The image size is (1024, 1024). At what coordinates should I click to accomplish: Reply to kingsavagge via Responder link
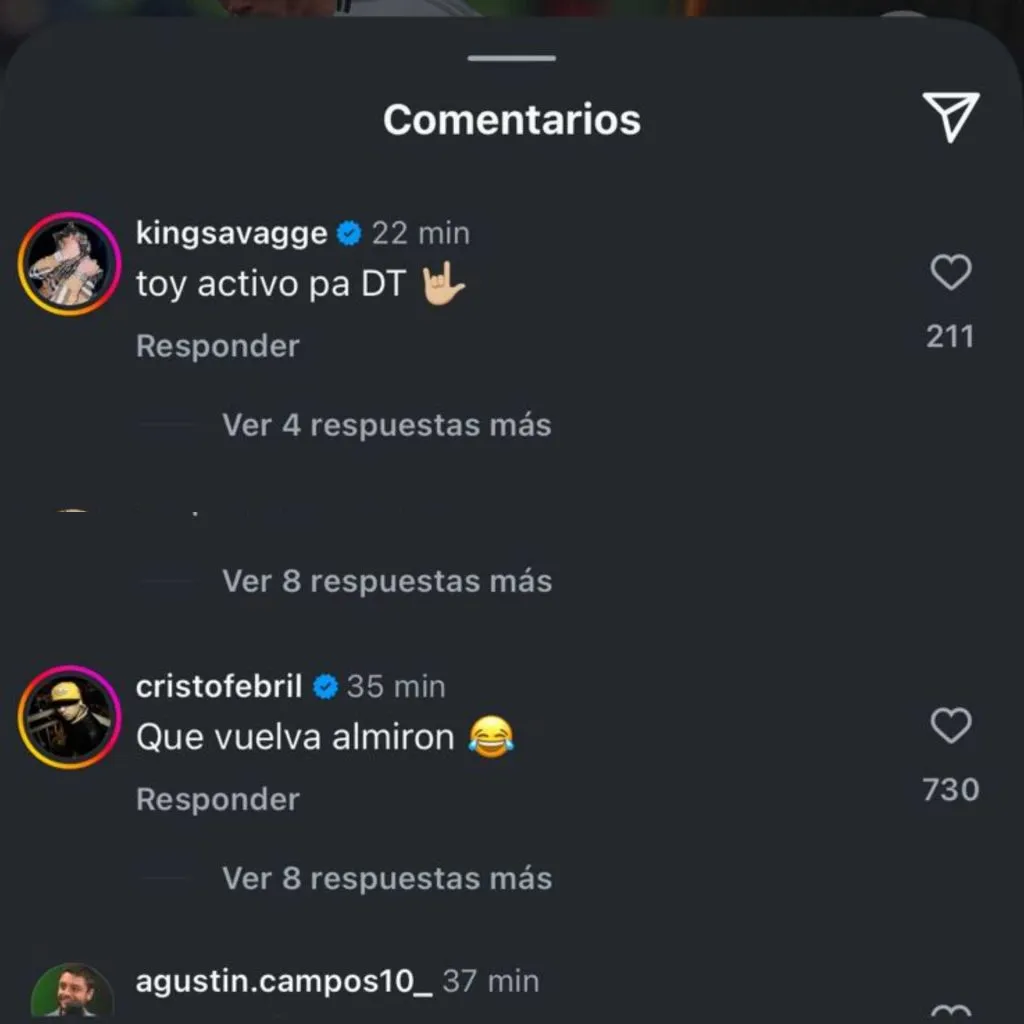pos(217,345)
